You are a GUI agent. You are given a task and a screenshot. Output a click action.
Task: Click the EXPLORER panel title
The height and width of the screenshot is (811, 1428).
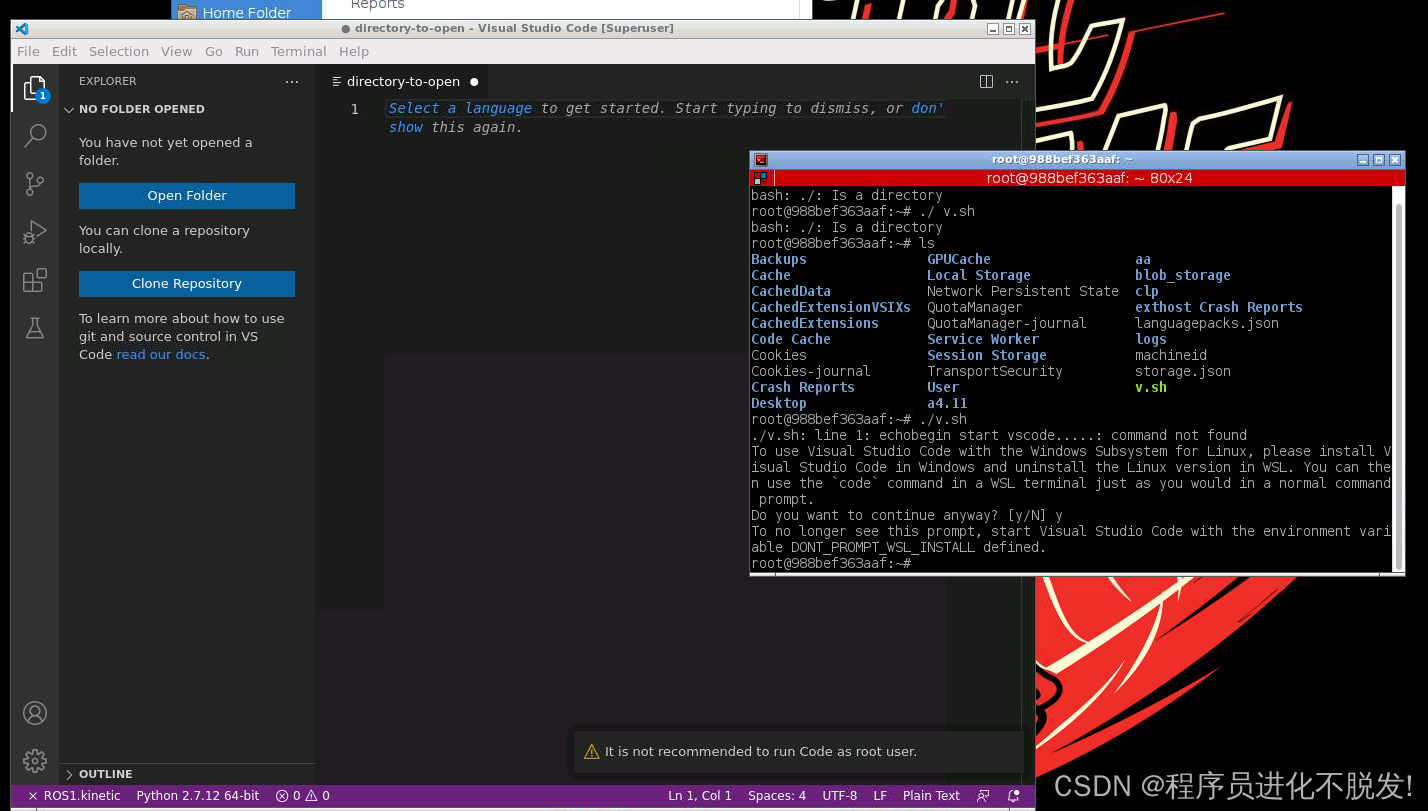pyautogui.click(x=108, y=82)
